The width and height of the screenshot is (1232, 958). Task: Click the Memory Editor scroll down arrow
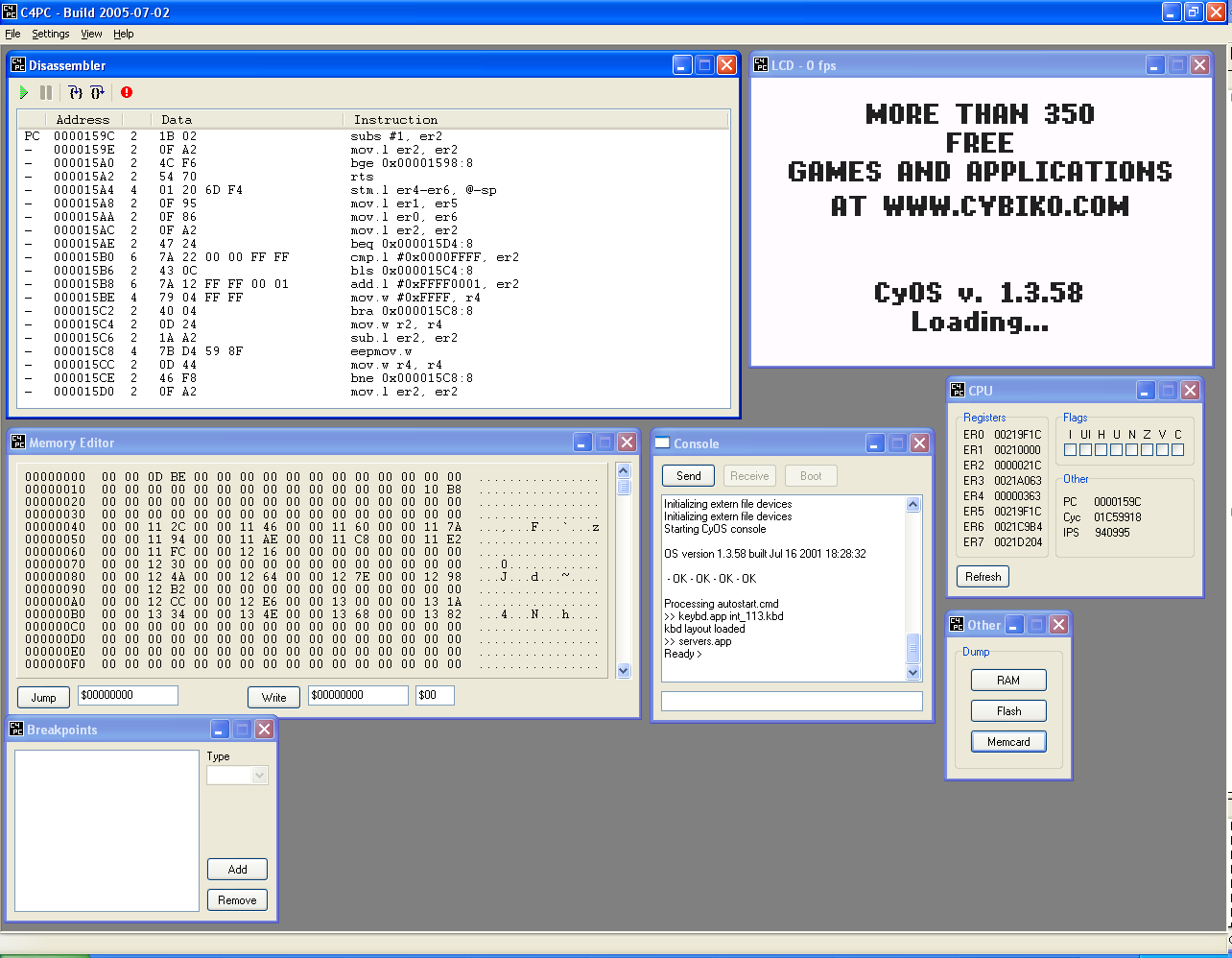tap(624, 671)
